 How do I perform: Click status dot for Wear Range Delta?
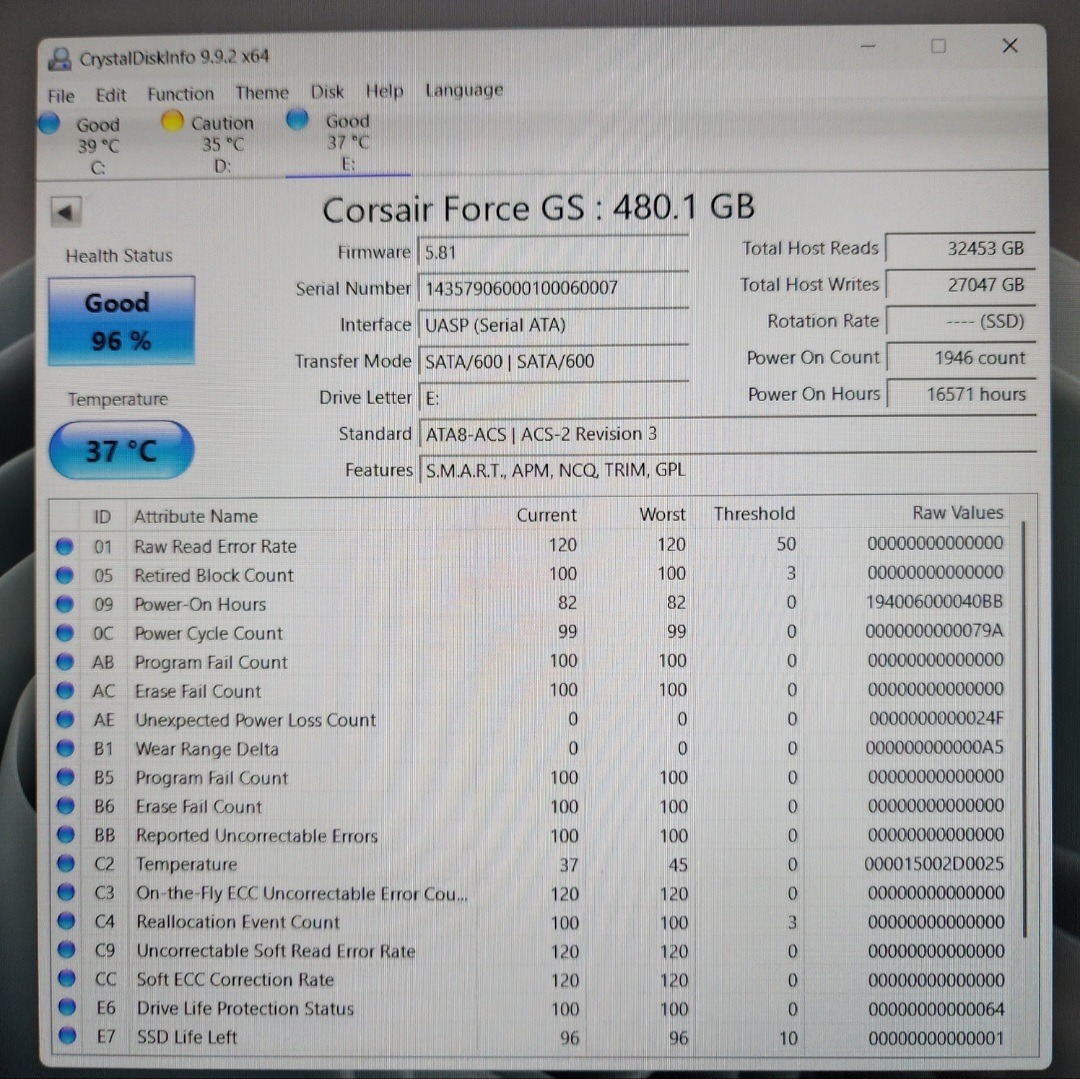(65, 748)
